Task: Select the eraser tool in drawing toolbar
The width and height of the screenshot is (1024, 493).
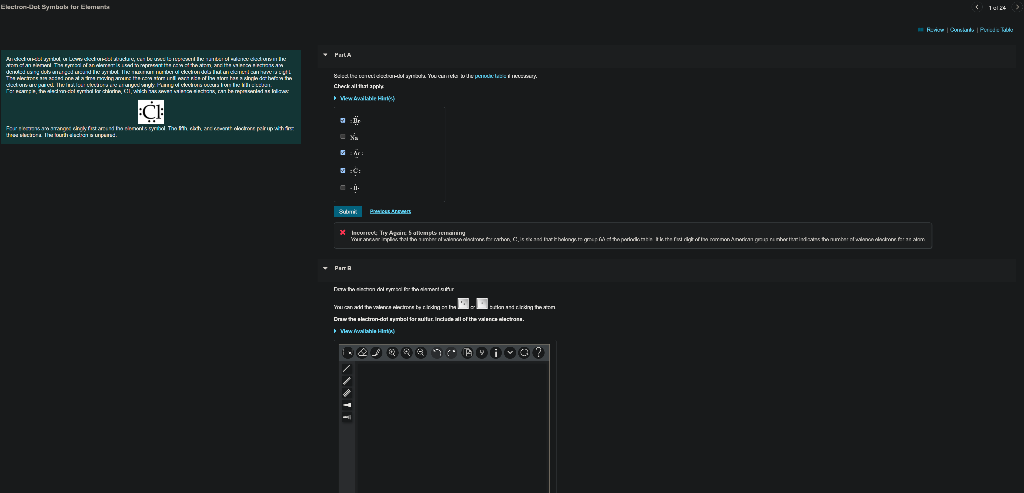Action: (x=362, y=353)
